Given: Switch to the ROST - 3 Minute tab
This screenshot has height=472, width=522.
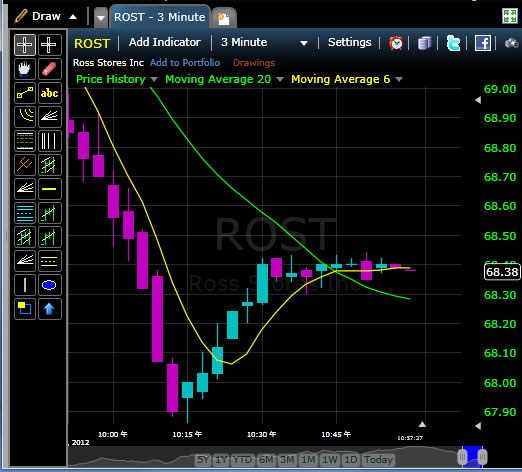Looking at the screenshot, I should coord(159,17).
